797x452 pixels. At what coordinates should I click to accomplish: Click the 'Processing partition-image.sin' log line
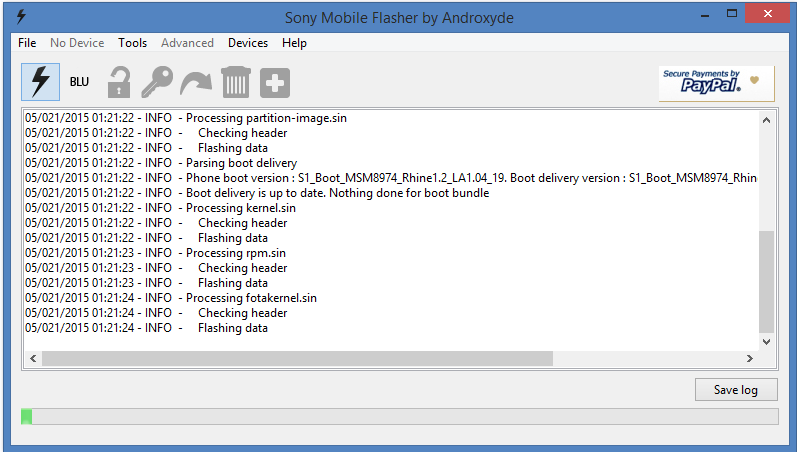[x=186, y=118]
